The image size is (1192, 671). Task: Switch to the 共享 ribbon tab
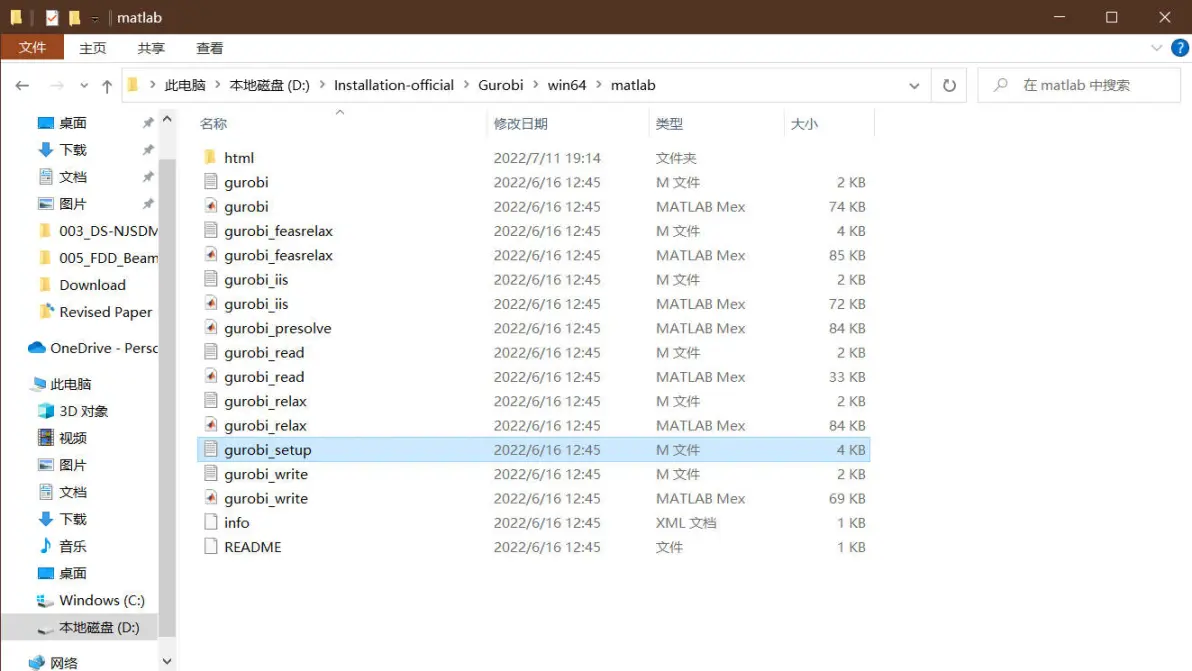151,48
